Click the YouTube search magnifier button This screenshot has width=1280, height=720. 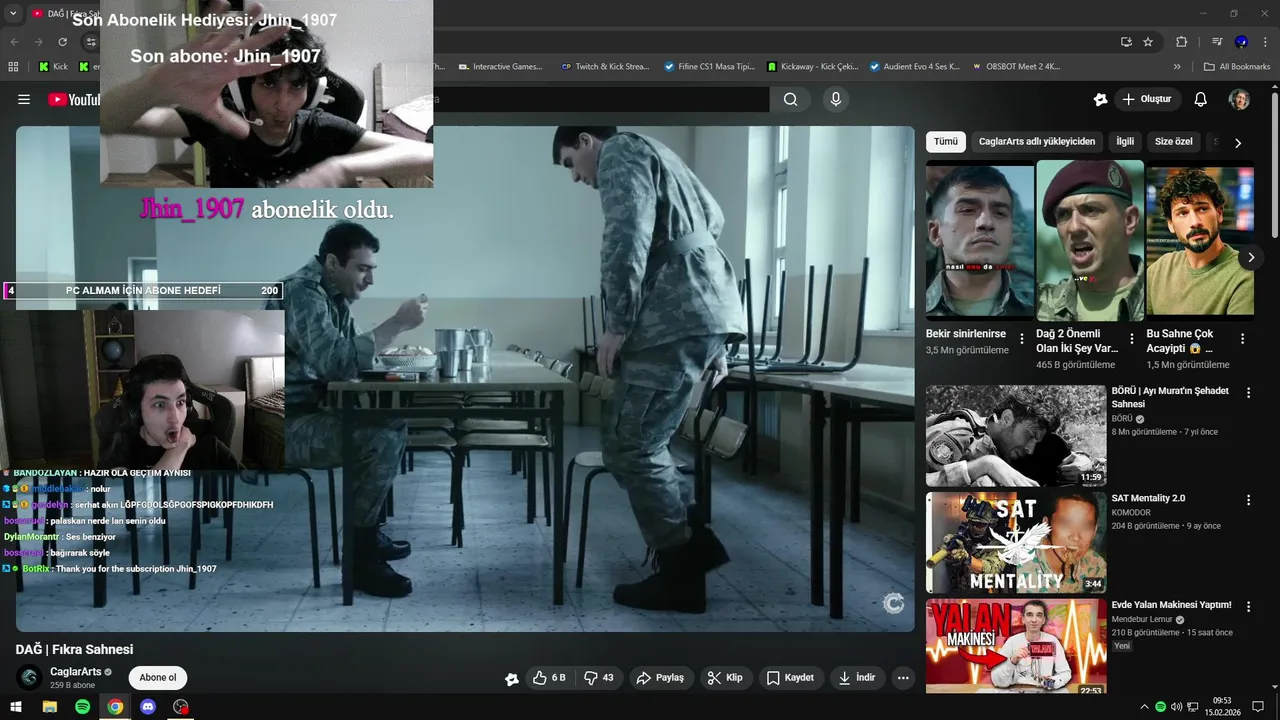click(791, 99)
